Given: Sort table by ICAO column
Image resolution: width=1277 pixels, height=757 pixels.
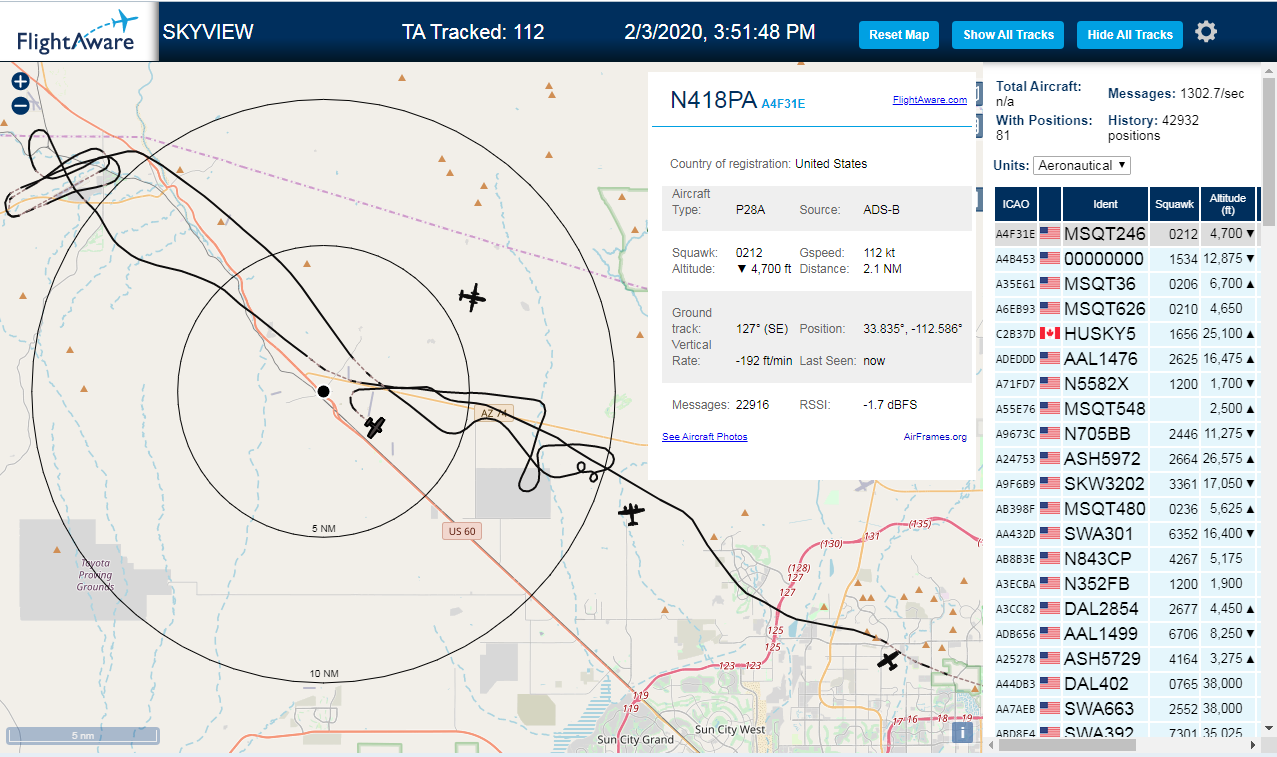Looking at the screenshot, I should [1016, 204].
